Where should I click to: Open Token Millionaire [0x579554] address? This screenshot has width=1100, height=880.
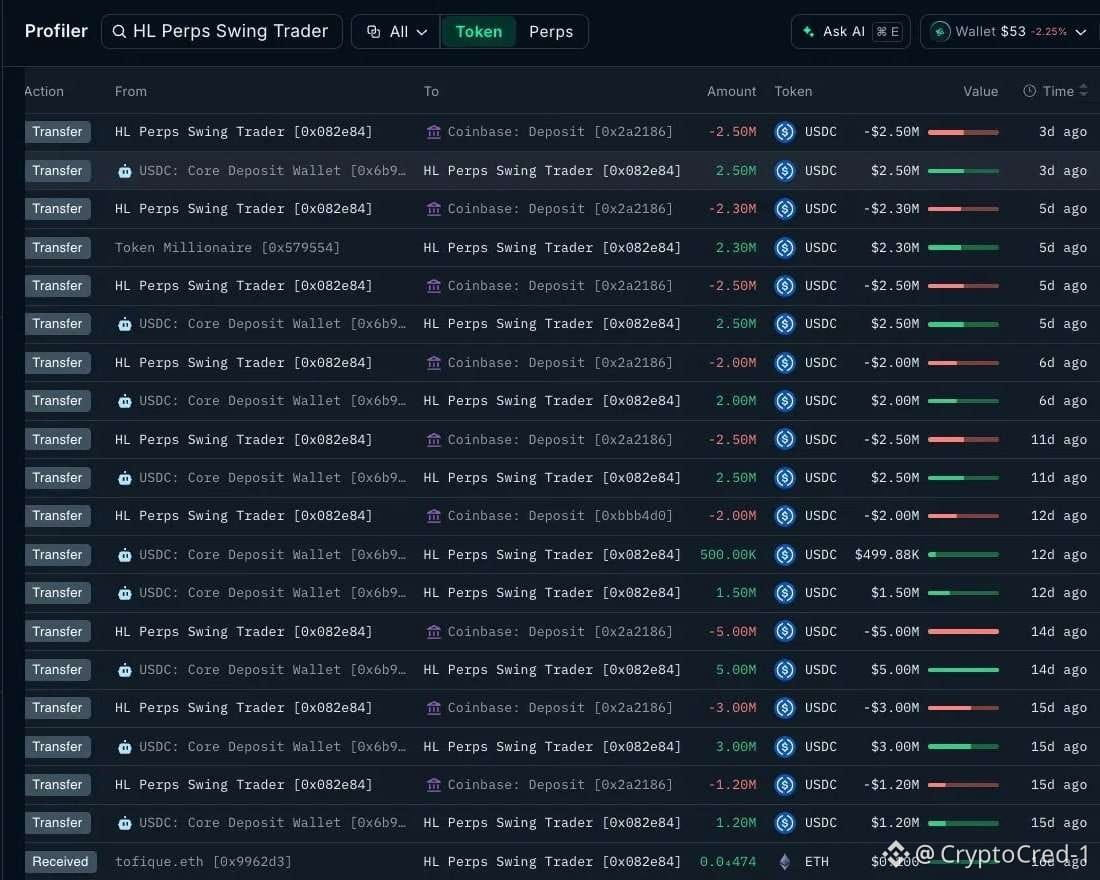[227, 248]
